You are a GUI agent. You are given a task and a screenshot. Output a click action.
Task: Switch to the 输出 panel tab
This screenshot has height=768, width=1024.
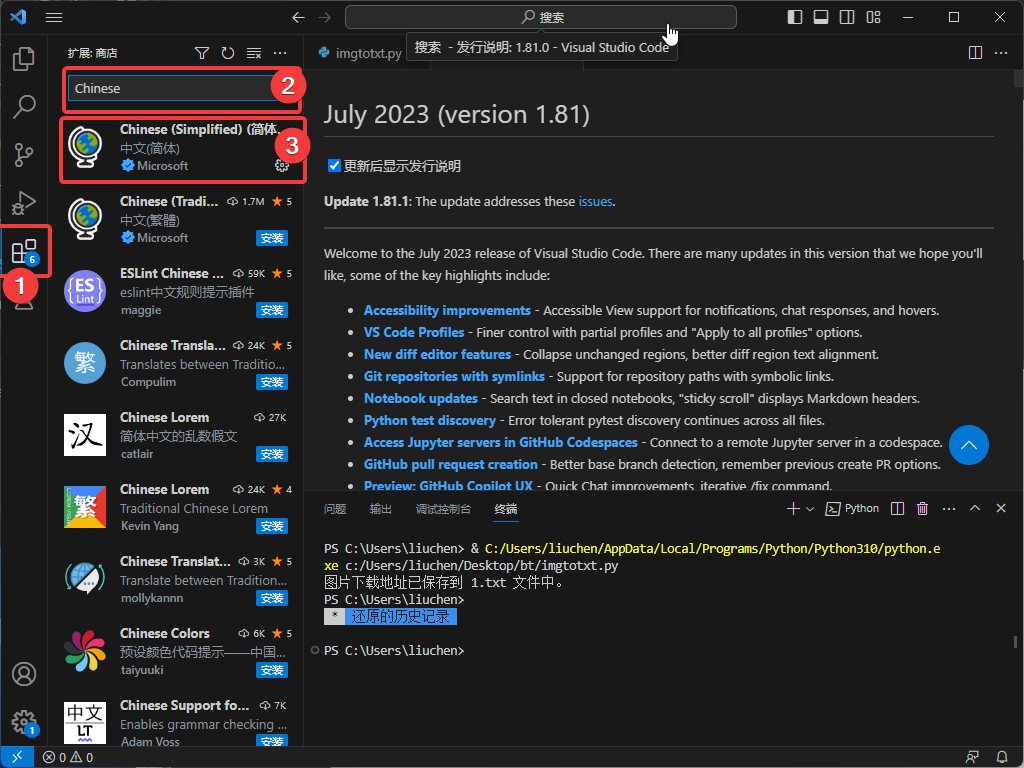(381, 509)
